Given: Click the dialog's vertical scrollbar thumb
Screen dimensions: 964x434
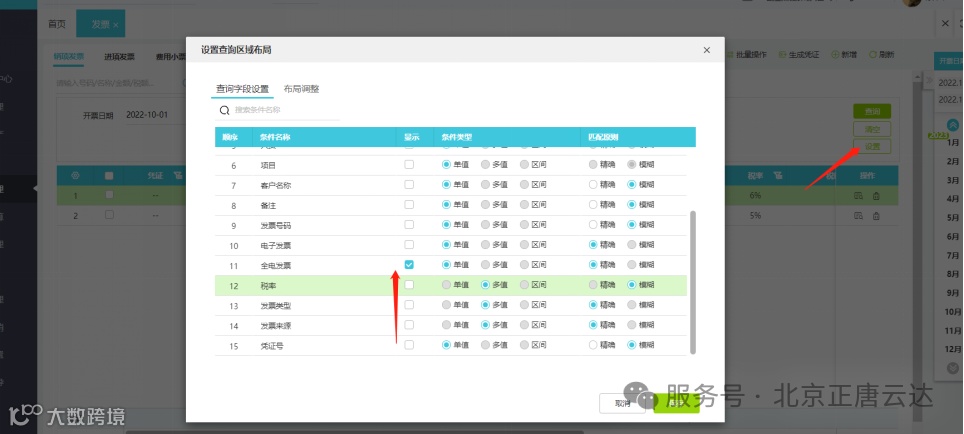Looking at the screenshot, I should [693, 282].
